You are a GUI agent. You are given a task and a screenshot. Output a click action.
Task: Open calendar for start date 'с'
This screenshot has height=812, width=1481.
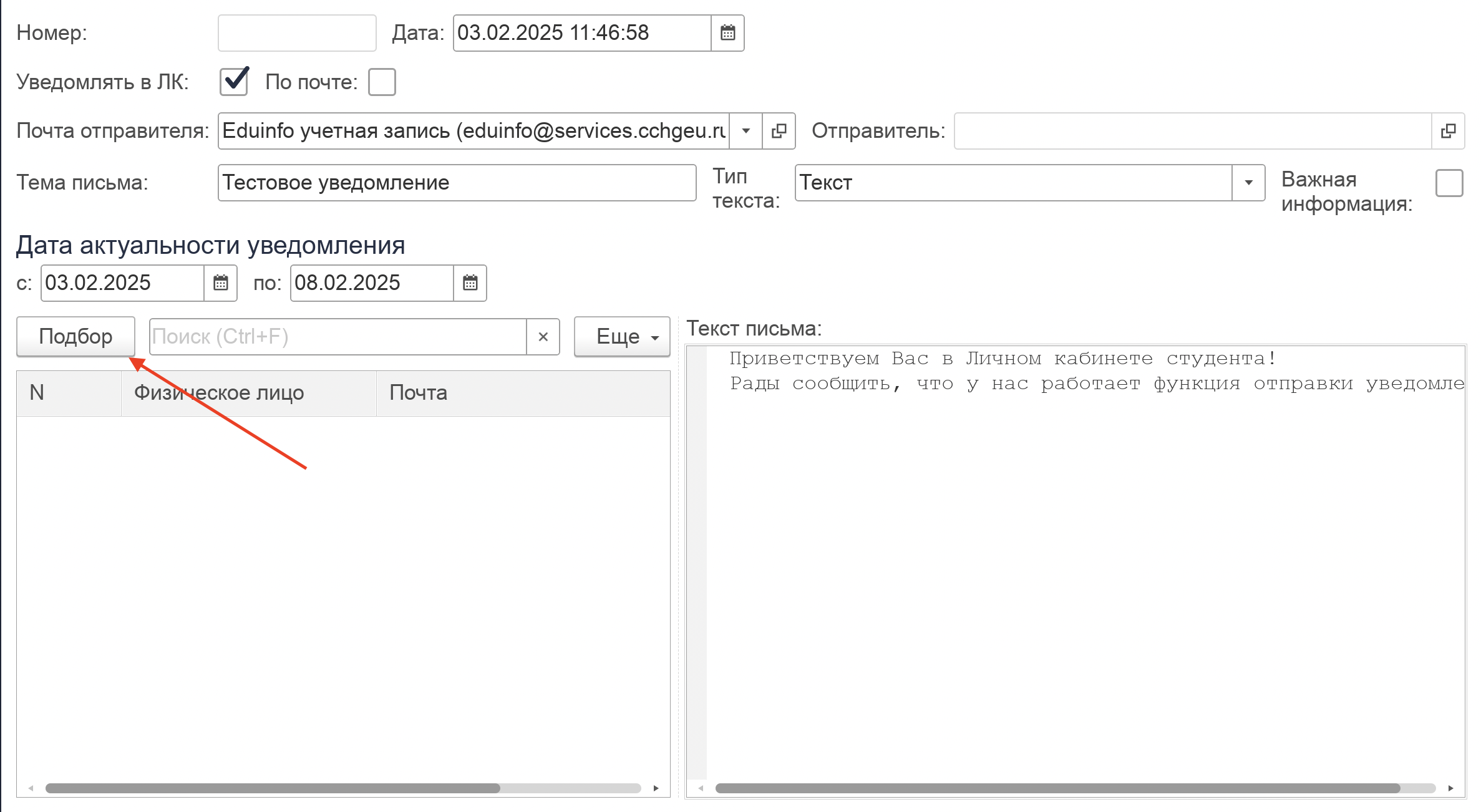(x=220, y=283)
